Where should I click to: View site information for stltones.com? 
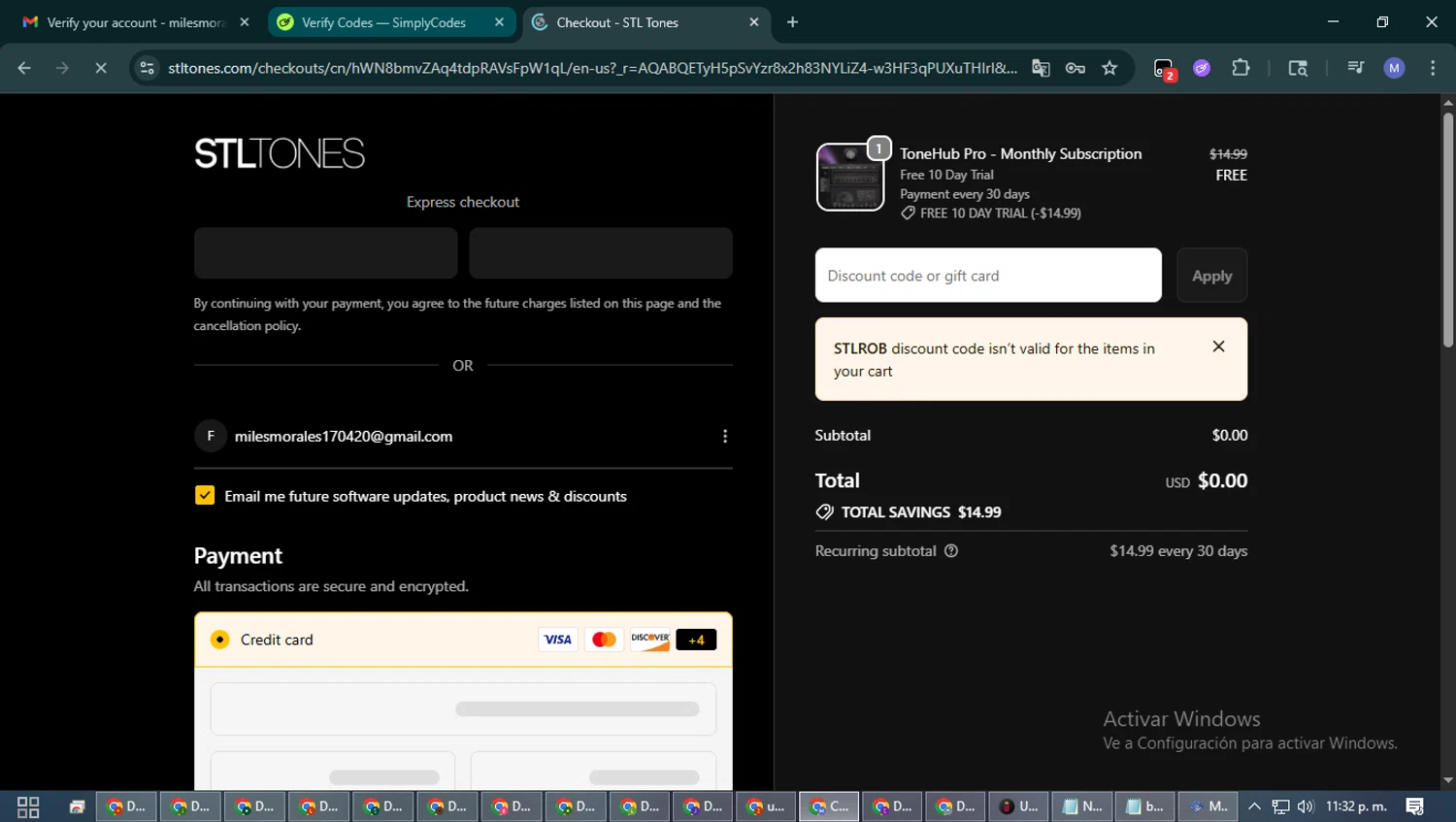pos(147,68)
